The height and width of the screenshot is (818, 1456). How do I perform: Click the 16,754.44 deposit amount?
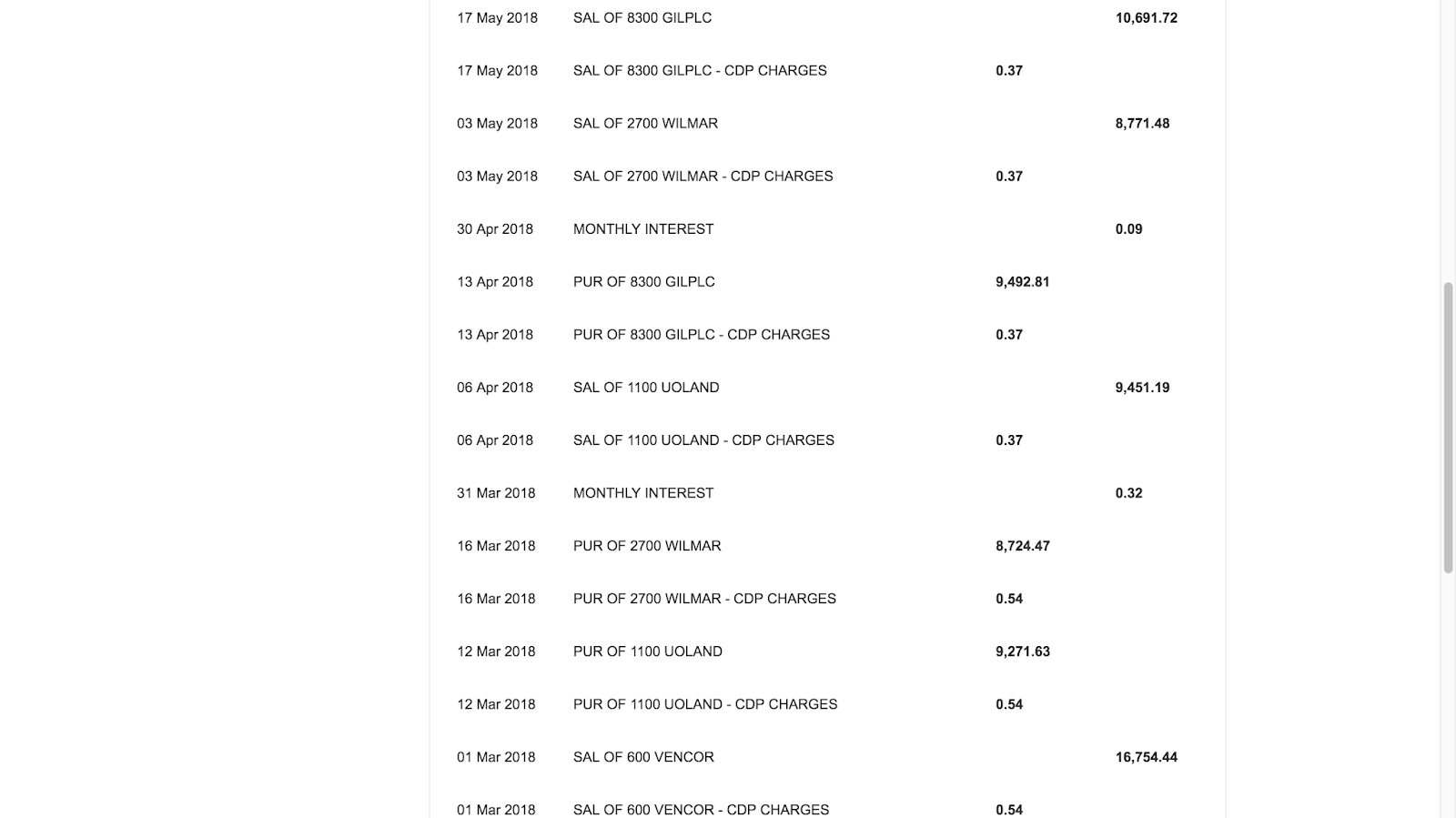point(1146,757)
